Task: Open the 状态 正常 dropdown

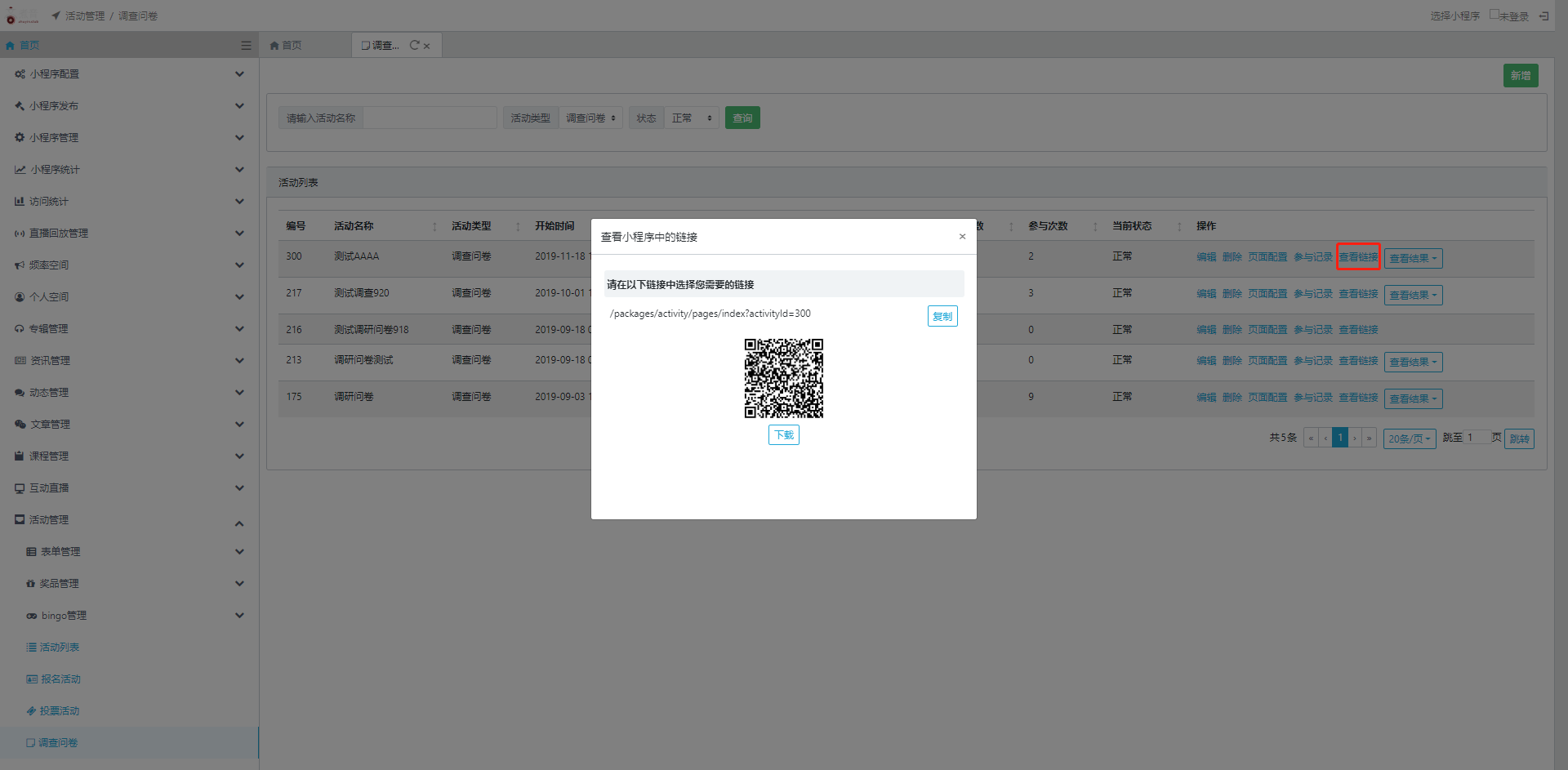Action: pos(691,118)
